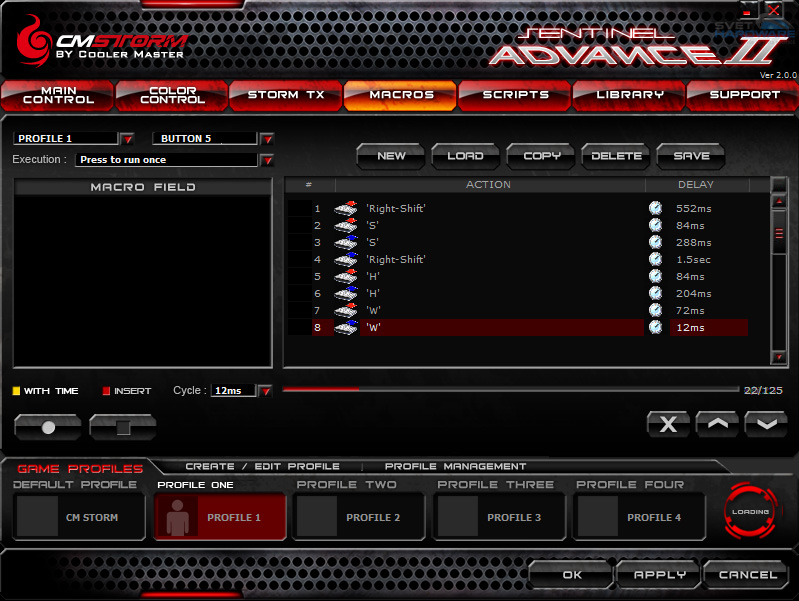Click the macro stop recording button
799x601 pixels.
[123, 427]
